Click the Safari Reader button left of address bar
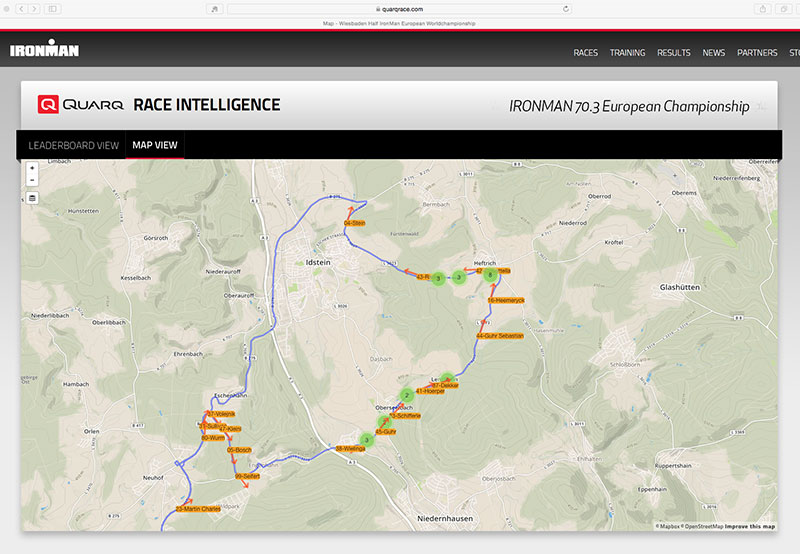 click(x=215, y=9)
